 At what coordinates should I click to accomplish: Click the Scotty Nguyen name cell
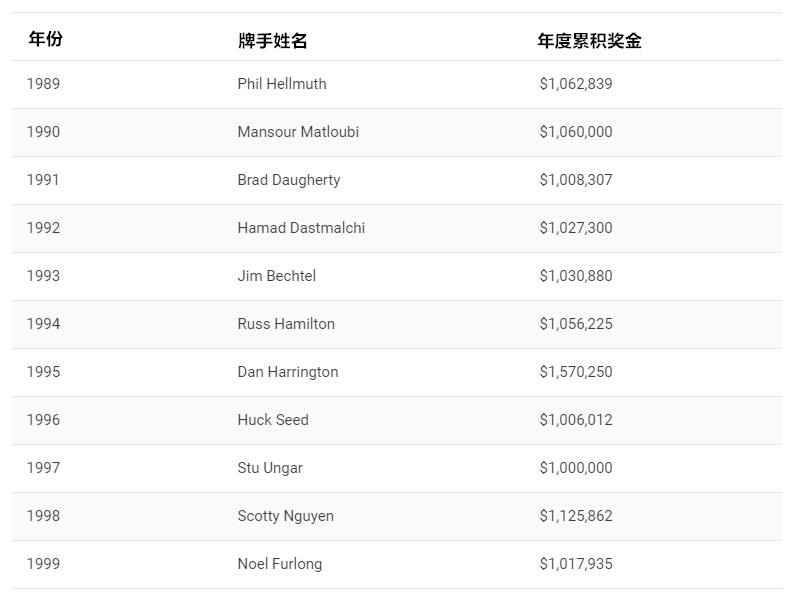pos(286,516)
